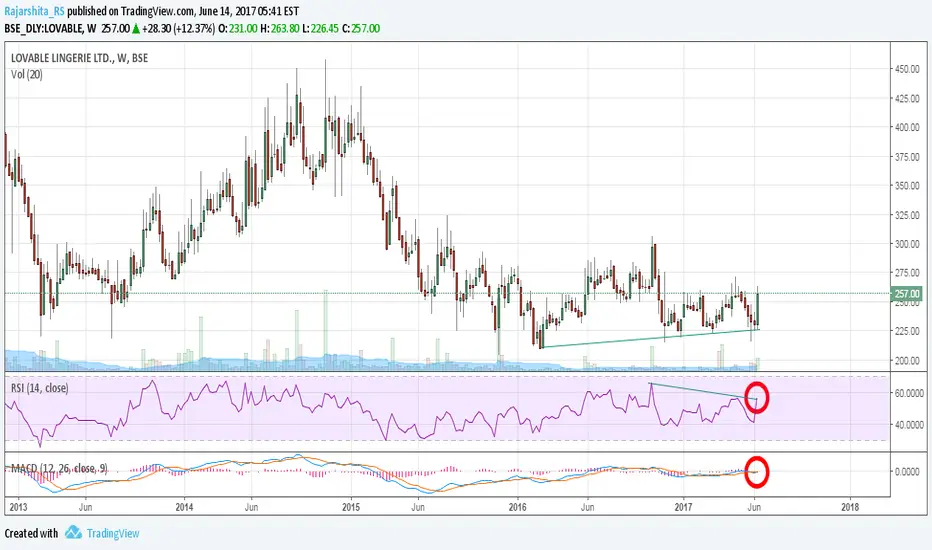
Task: Click the +28.30 (+12.37%) change value
Action: 178,28
